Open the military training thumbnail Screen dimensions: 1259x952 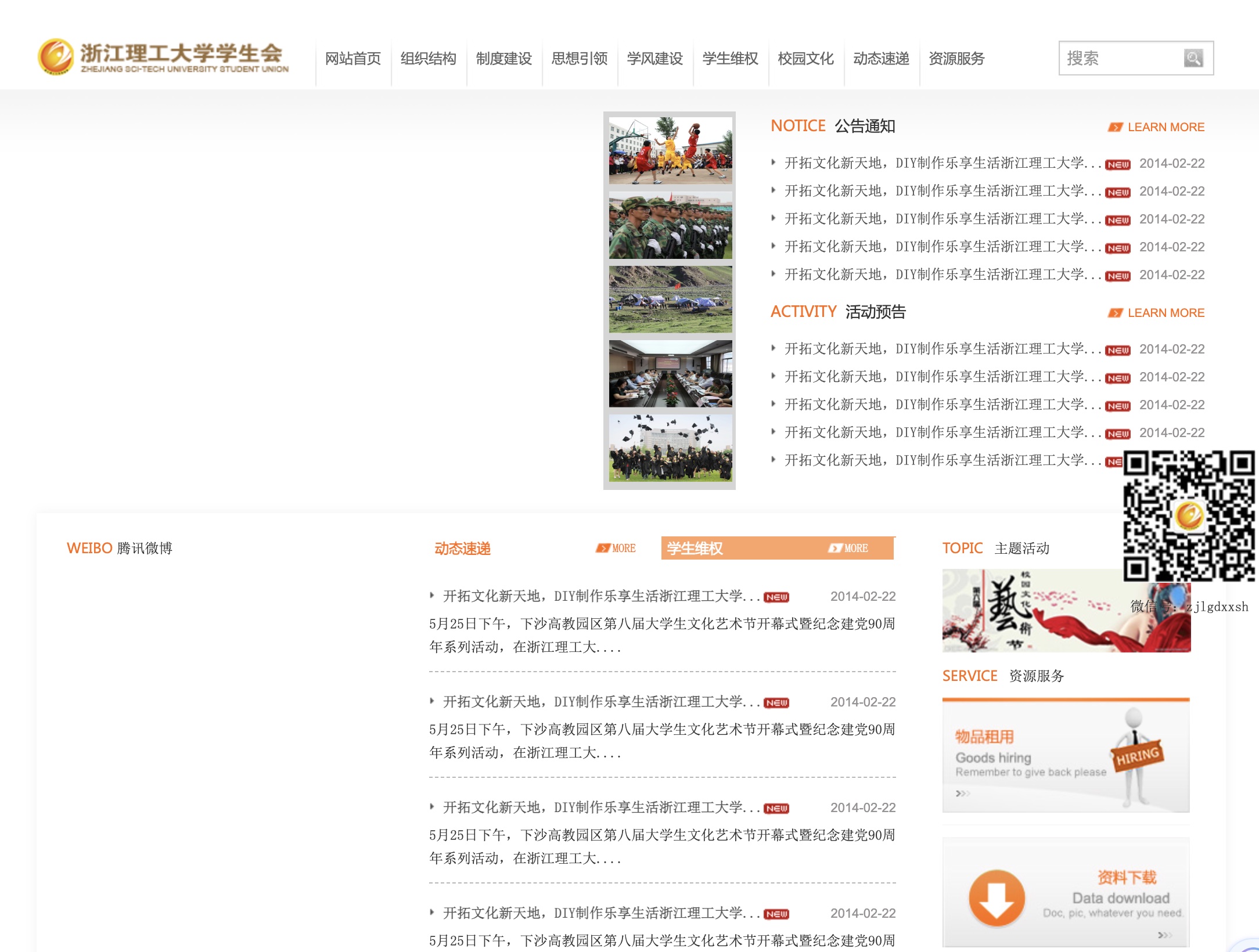[671, 225]
